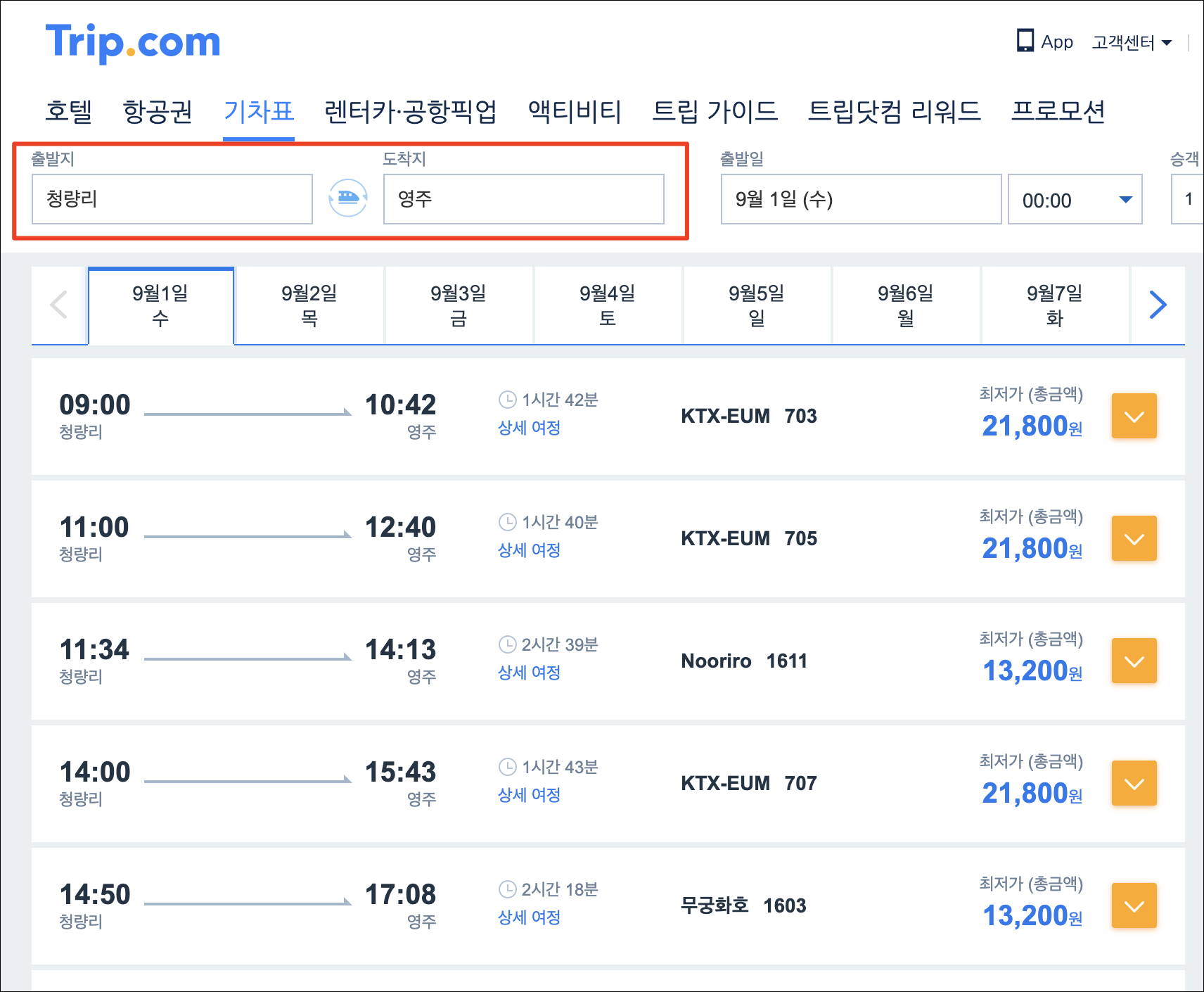Expand fares for KTX-EUM 707
Image resolution: width=1204 pixels, height=992 pixels.
click(1134, 784)
